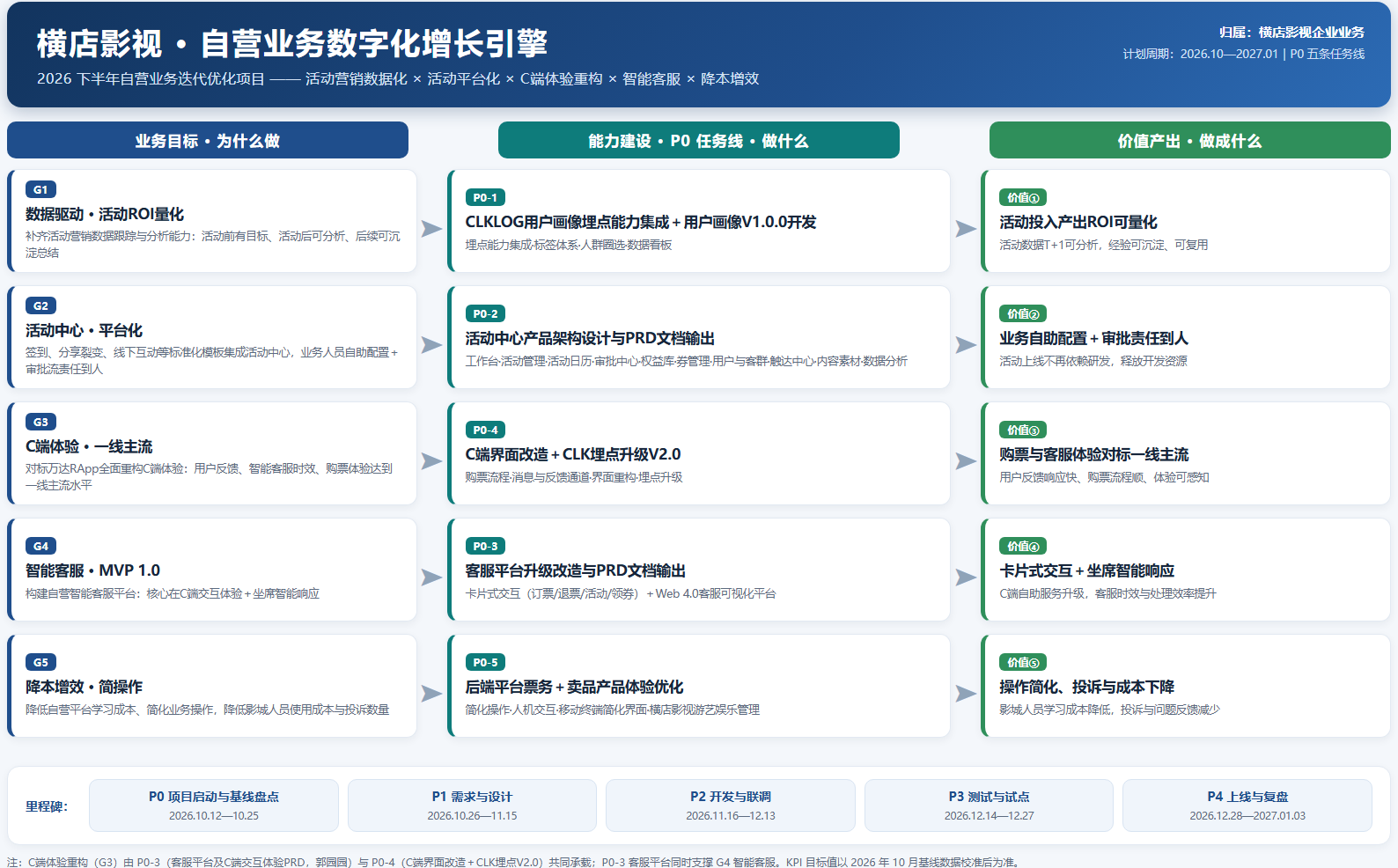This screenshot has width=1398, height=868.
Task: Select the P2 开发与联调 milestone card
Action: click(x=731, y=805)
